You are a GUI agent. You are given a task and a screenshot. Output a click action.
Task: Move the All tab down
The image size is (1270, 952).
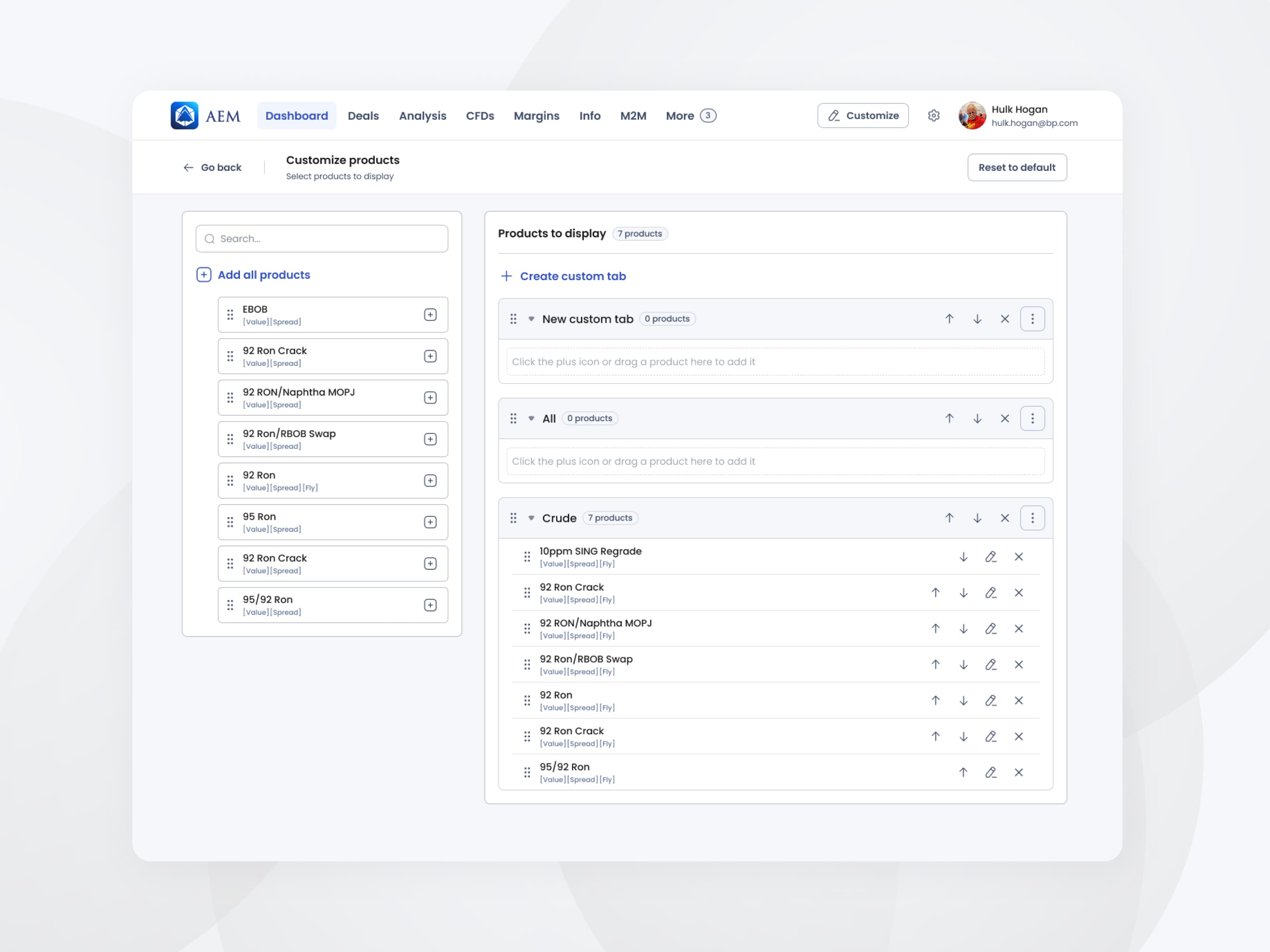[x=977, y=418]
